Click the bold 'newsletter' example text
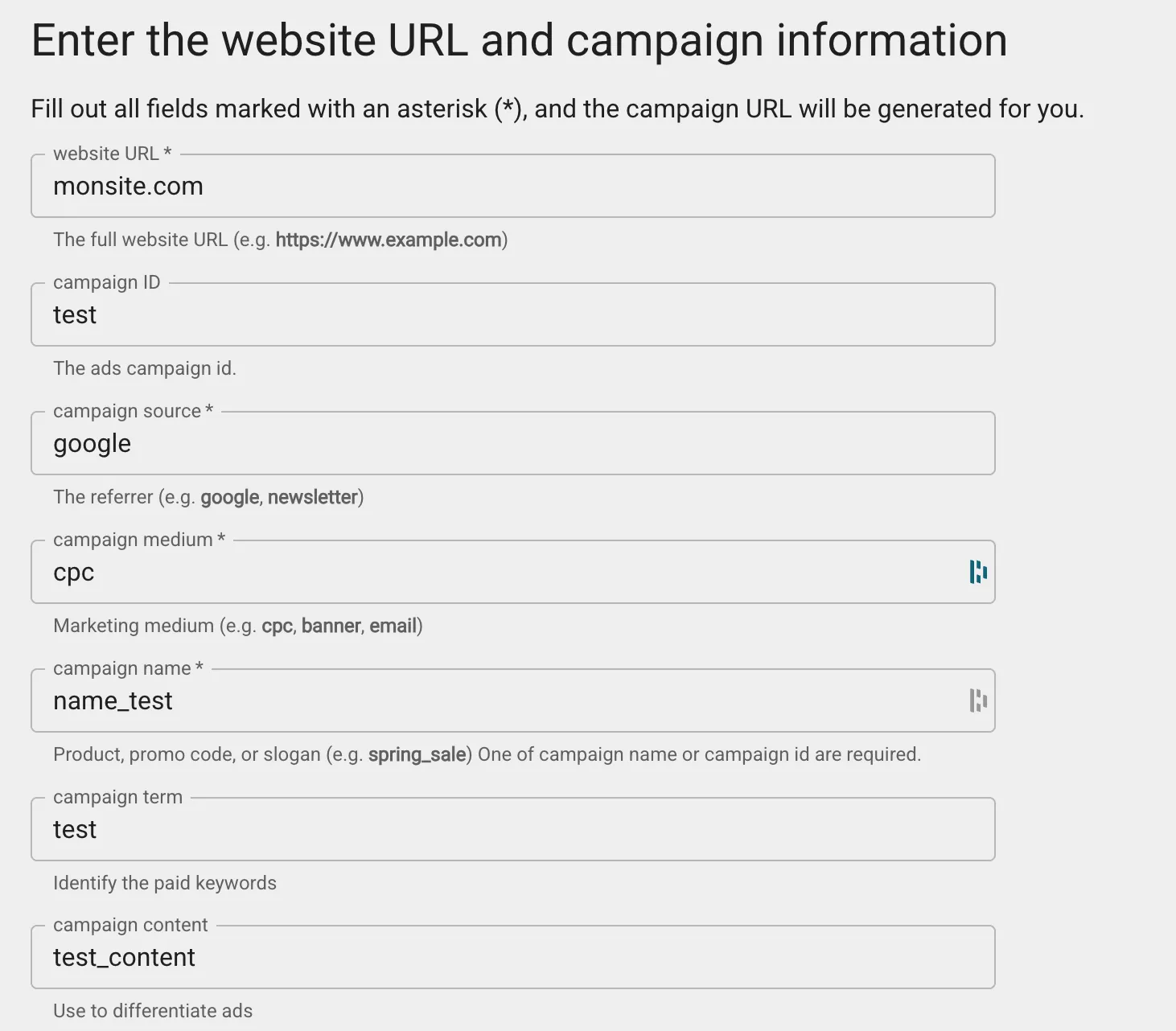 (312, 497)
